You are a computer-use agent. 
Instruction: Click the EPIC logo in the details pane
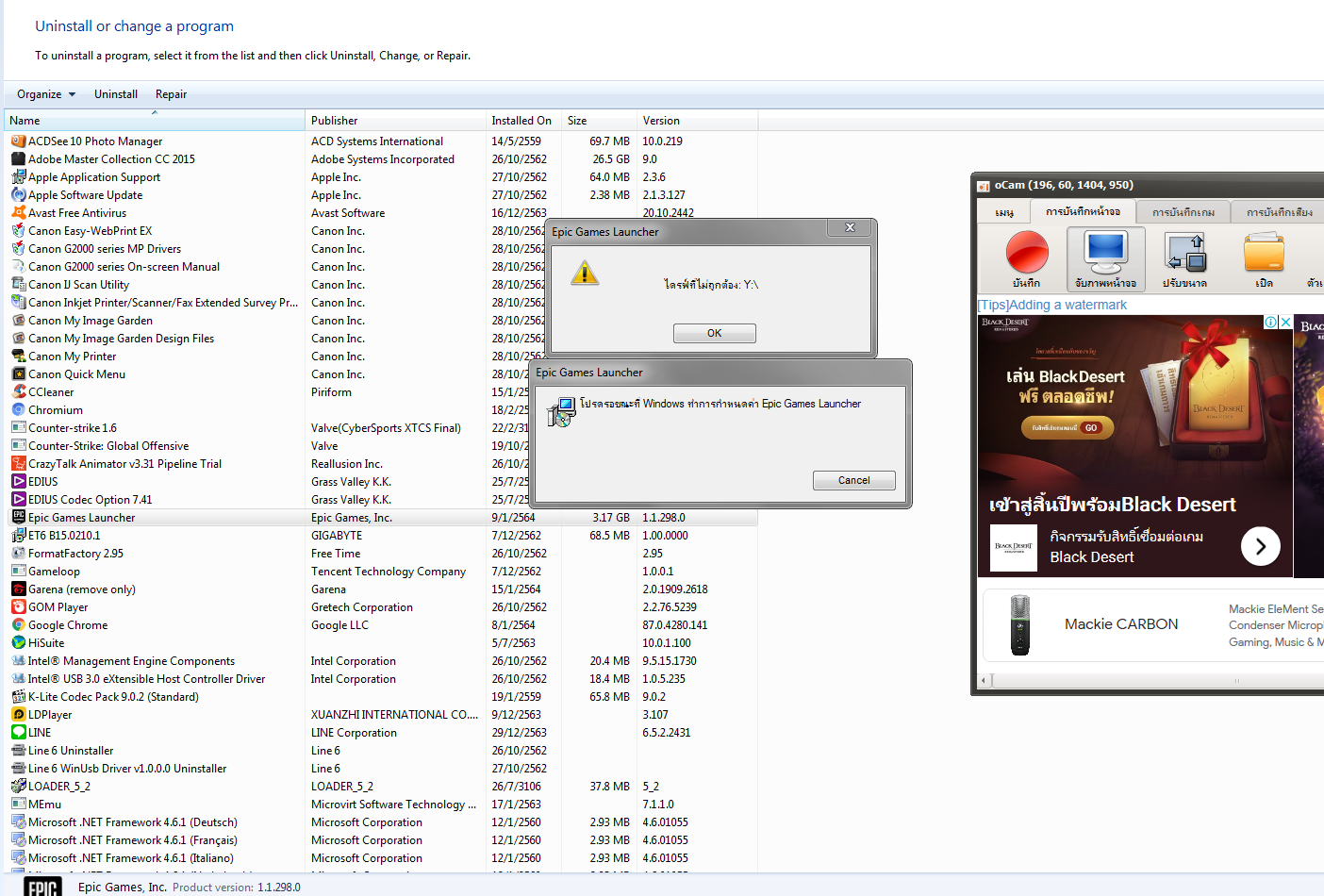[42, 887]
